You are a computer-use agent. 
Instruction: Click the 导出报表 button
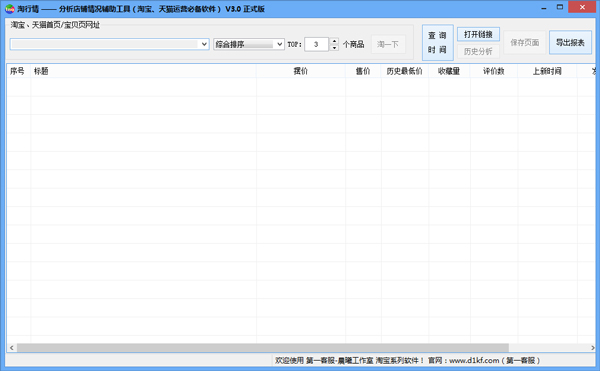570,42
